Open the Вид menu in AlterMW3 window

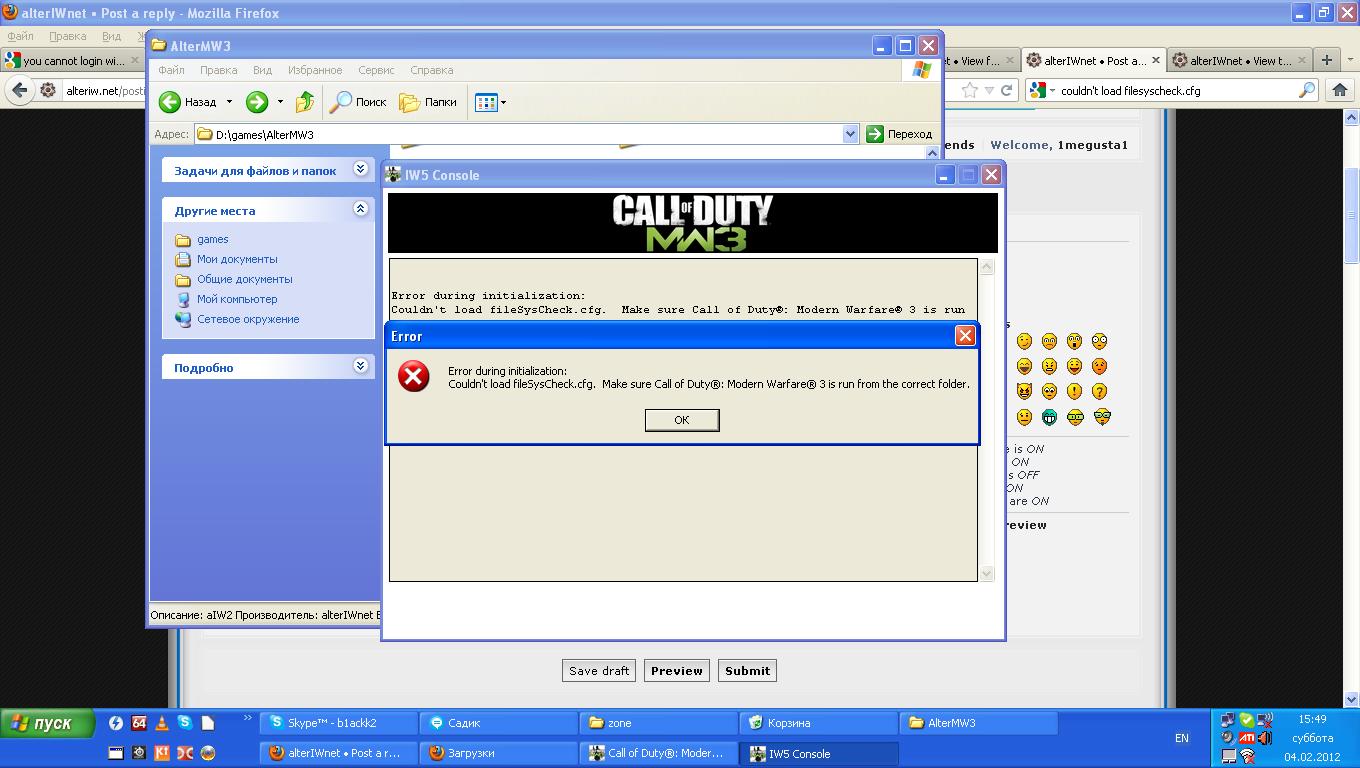click(x=262, y=70)
